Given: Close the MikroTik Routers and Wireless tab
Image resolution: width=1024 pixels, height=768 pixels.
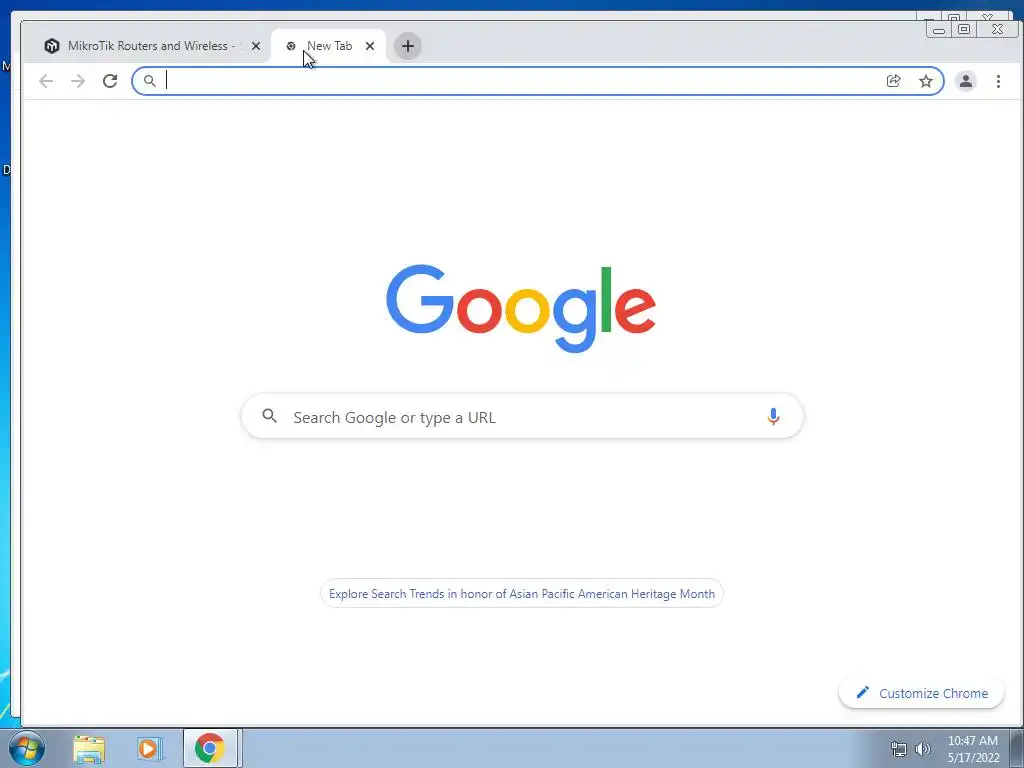Looking at the screenshot, I should (256, 46).
